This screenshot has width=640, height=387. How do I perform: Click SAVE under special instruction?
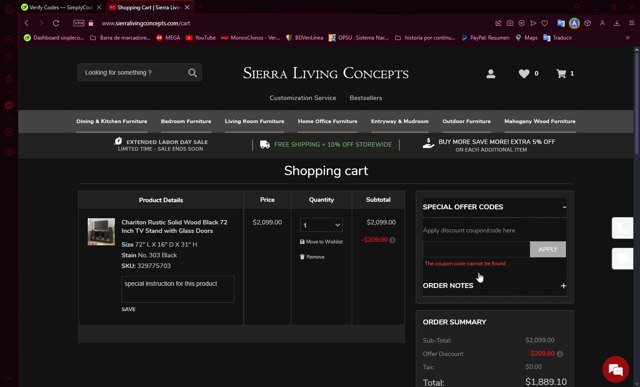point(128,309)
